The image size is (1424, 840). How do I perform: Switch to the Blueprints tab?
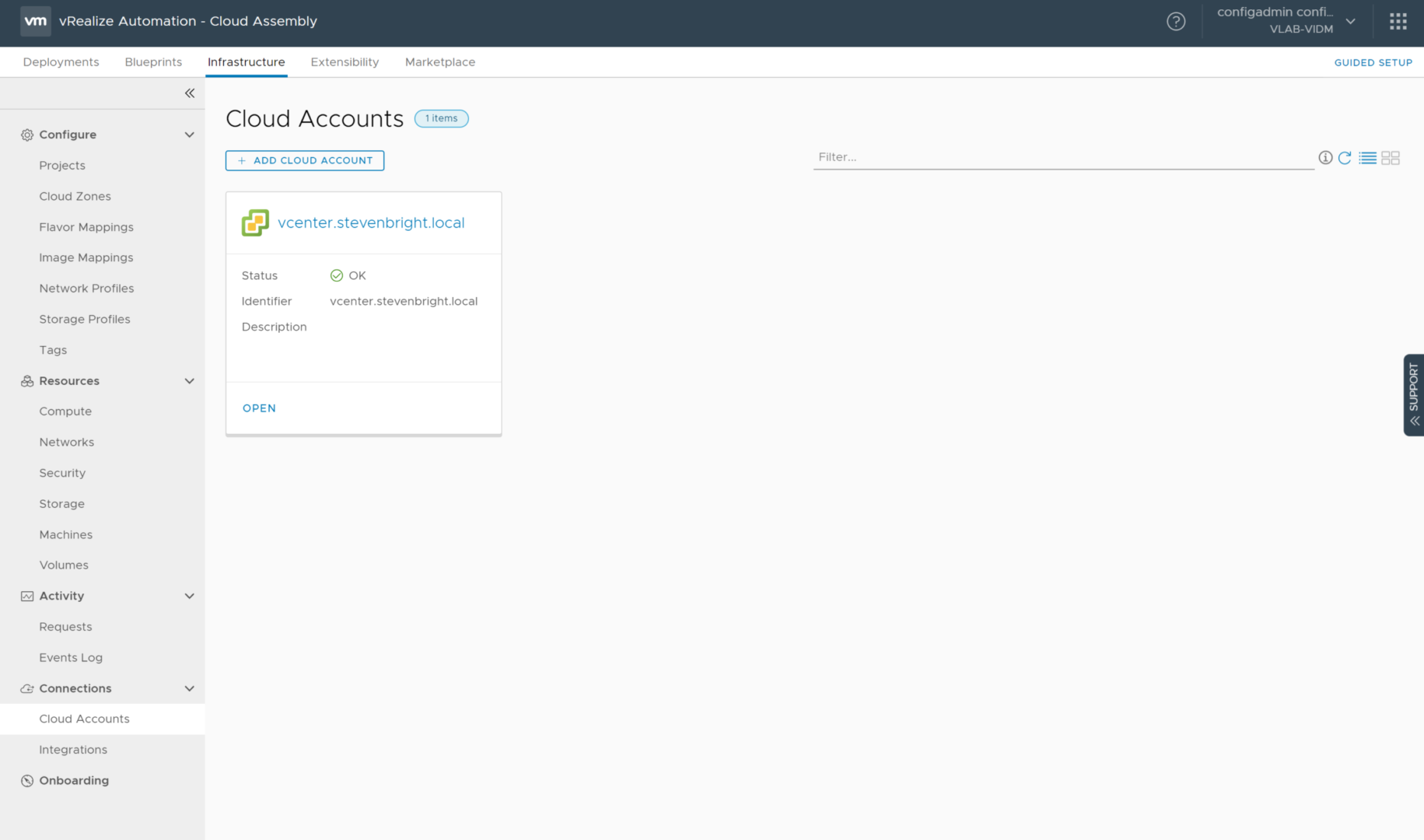point(153,62)
